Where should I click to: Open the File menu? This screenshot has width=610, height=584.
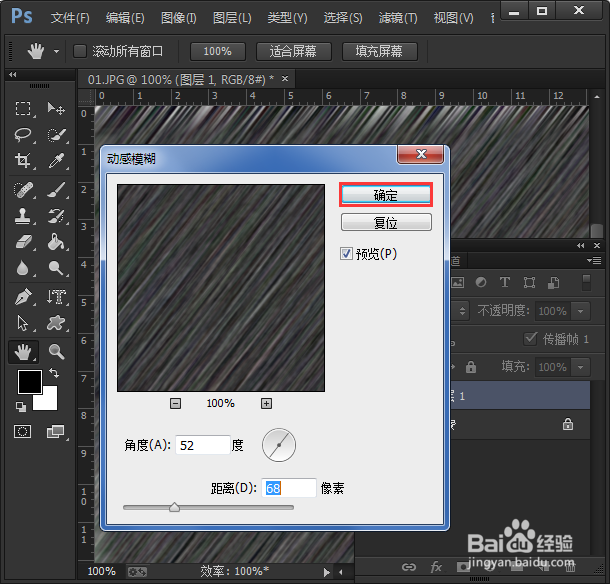click(70, 18)
